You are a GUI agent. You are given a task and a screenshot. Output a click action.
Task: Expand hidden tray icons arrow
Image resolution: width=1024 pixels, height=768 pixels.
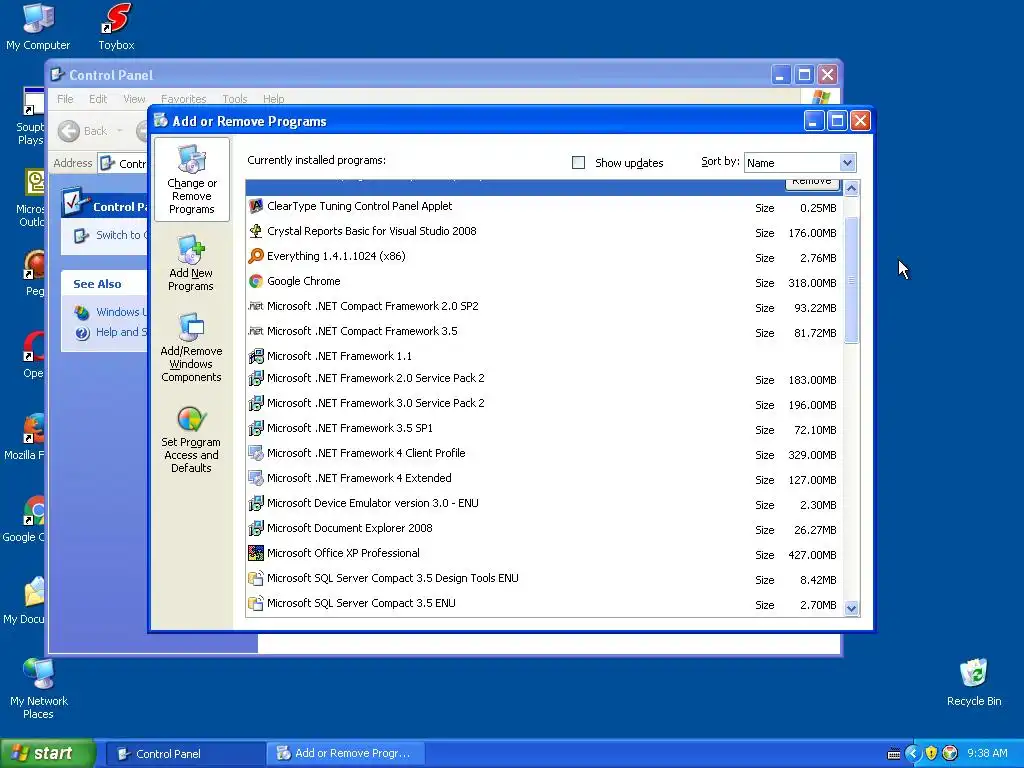pos(912,753)
